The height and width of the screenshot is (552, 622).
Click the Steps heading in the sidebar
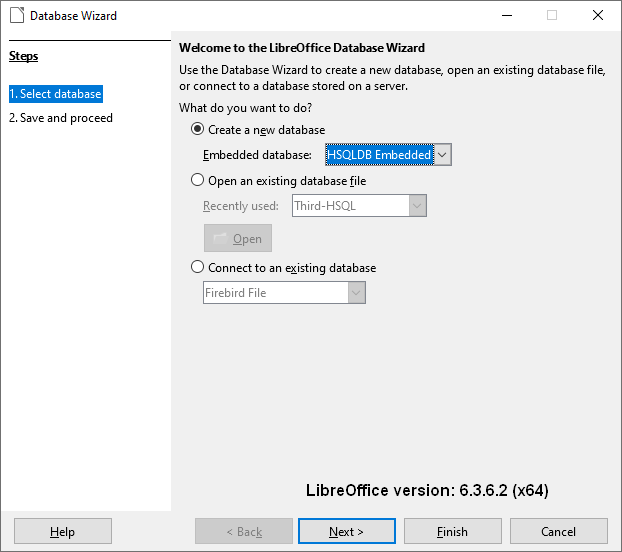coord(23,56)
